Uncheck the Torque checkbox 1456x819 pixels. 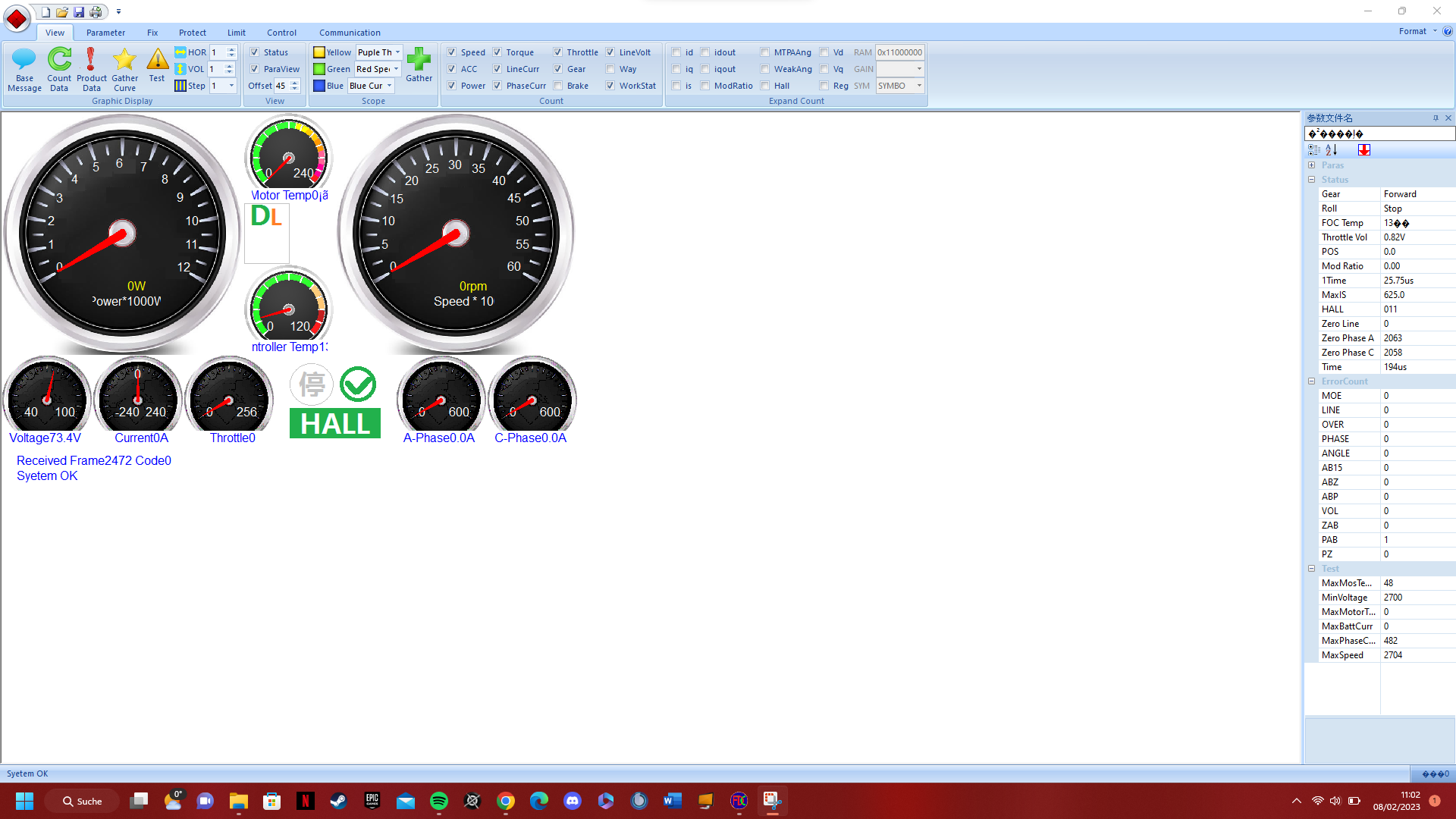497,52
